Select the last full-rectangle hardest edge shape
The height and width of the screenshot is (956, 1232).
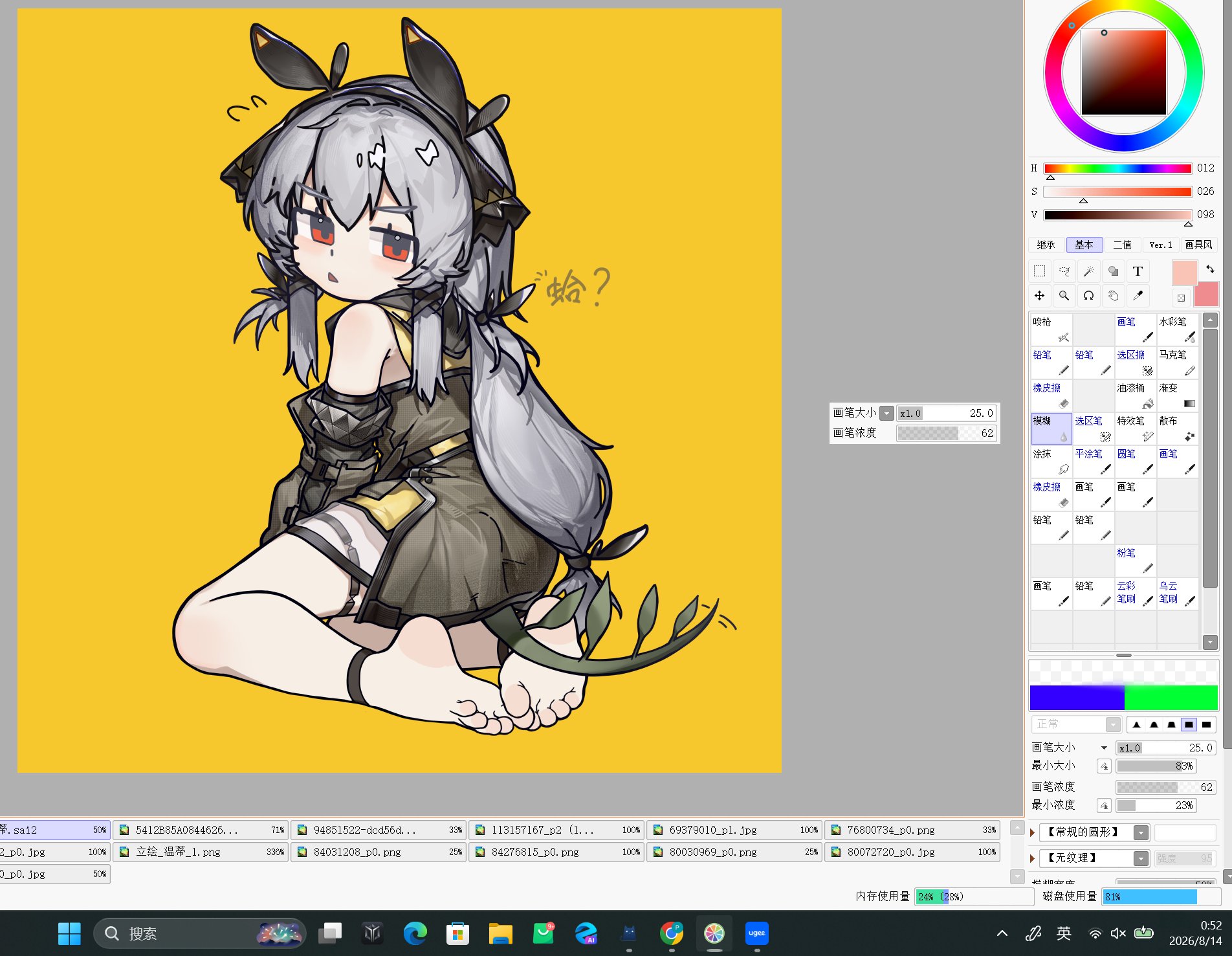(x=1206, y=725)
